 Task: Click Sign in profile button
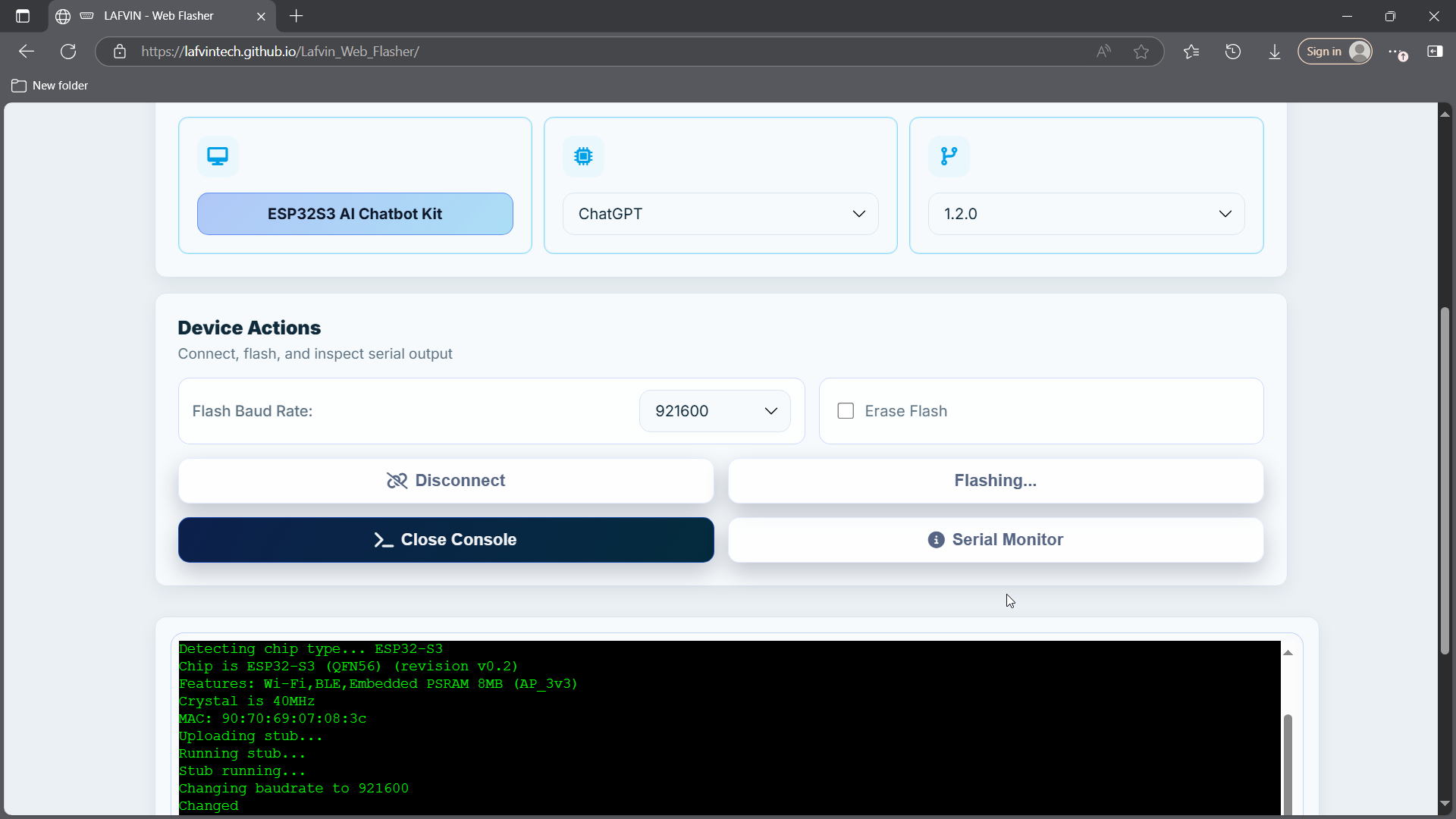coord(1335,52)
